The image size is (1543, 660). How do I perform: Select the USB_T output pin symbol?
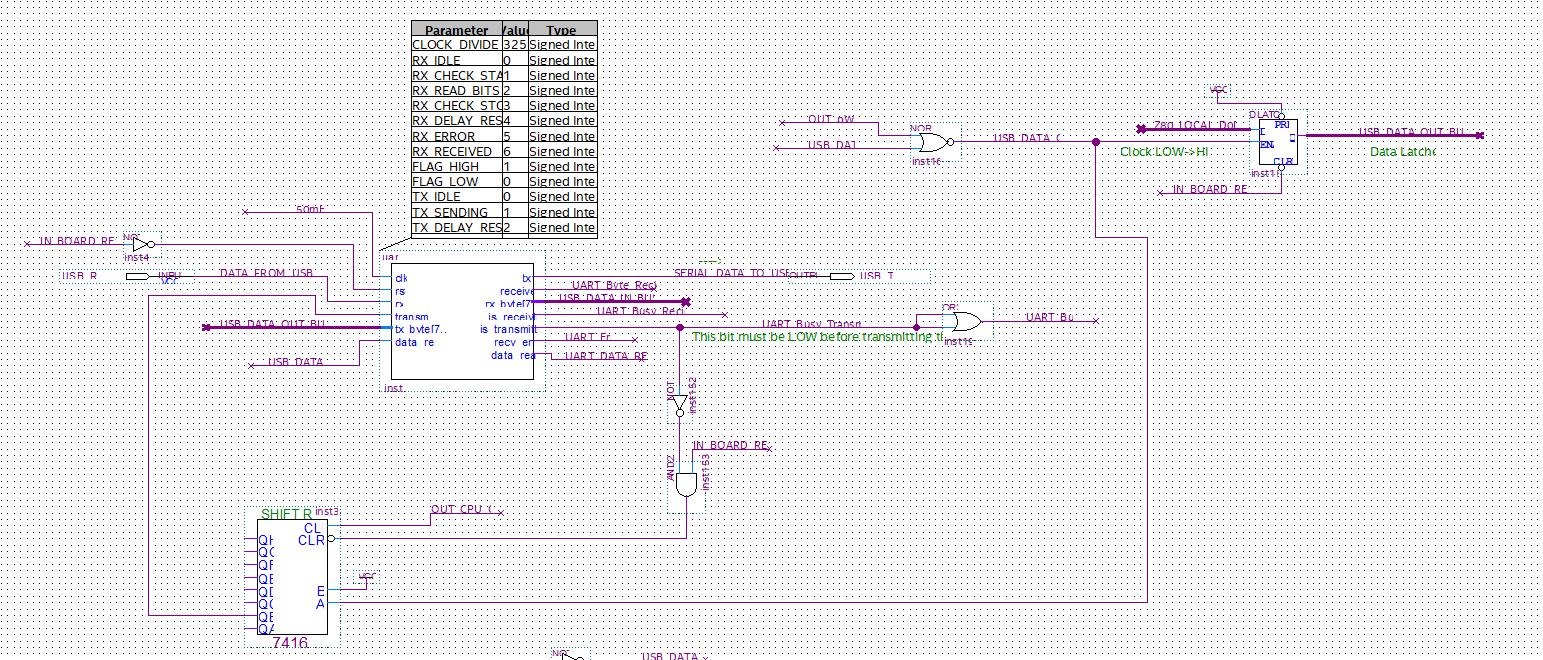(x=842, y=275)
